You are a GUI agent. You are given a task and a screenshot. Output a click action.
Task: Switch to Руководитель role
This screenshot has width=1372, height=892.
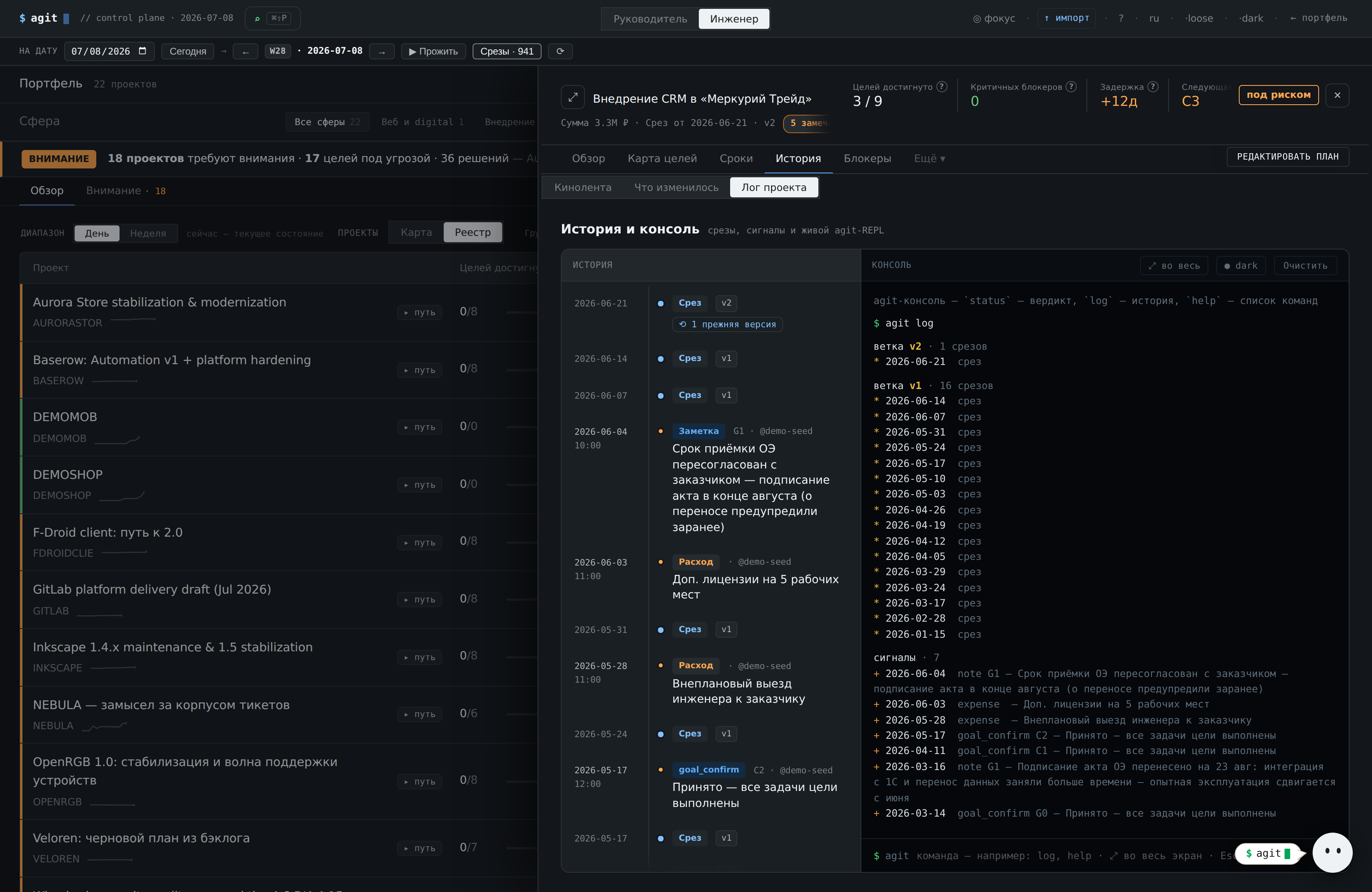coord(649,19)
